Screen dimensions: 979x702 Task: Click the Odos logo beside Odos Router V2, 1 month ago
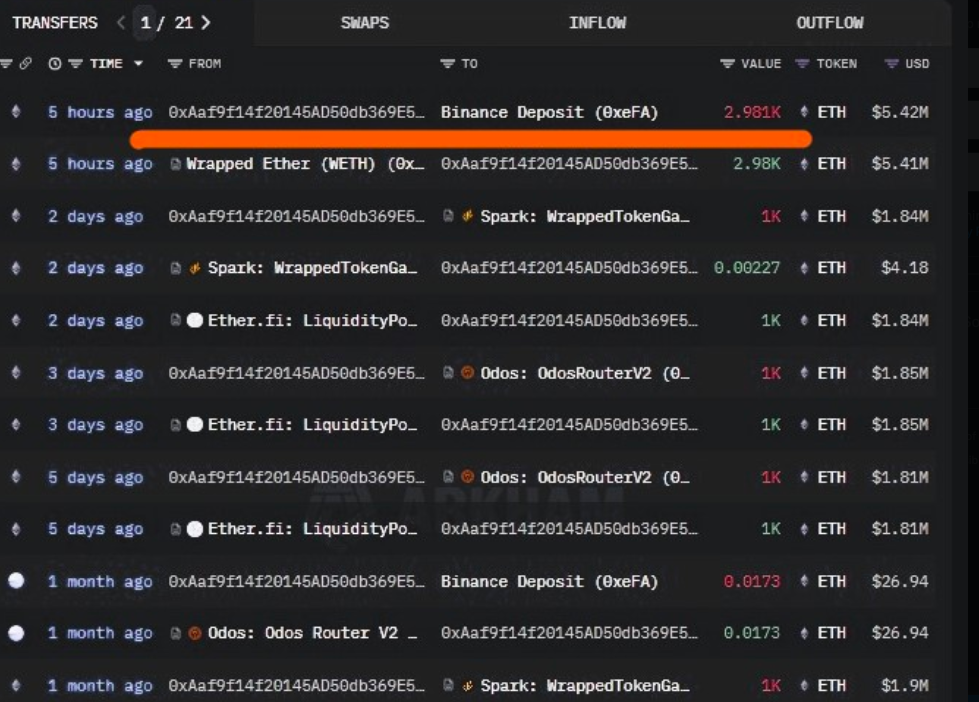point(195,633)
